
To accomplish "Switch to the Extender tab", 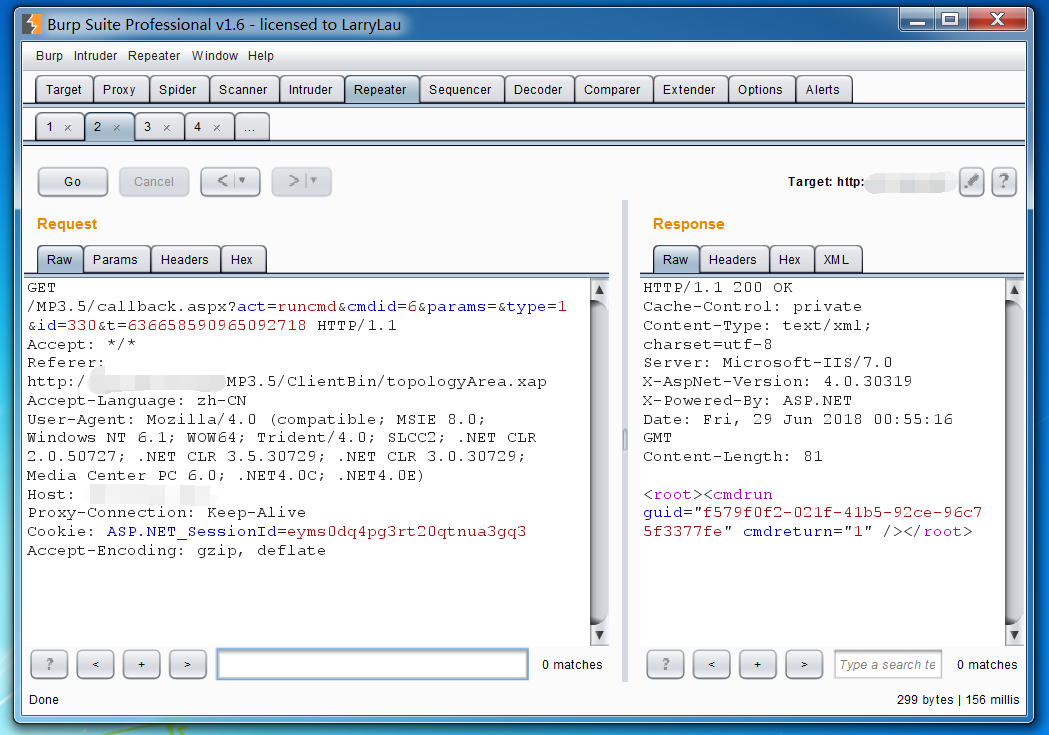I will (689, 90).
